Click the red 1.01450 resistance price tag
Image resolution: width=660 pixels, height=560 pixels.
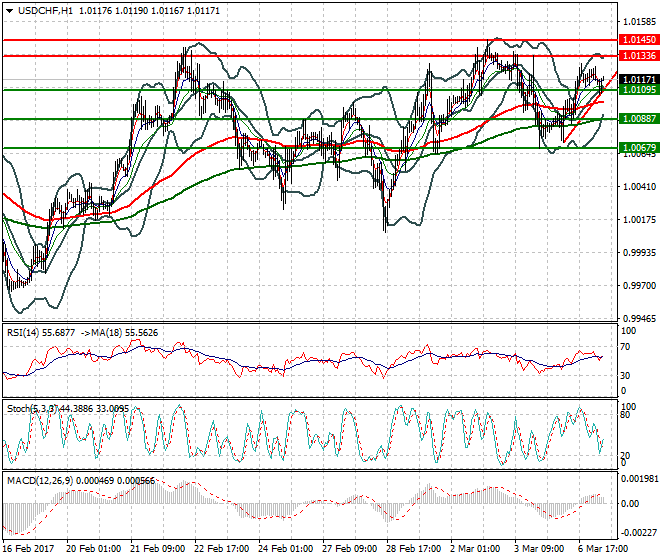coord(638,41)
